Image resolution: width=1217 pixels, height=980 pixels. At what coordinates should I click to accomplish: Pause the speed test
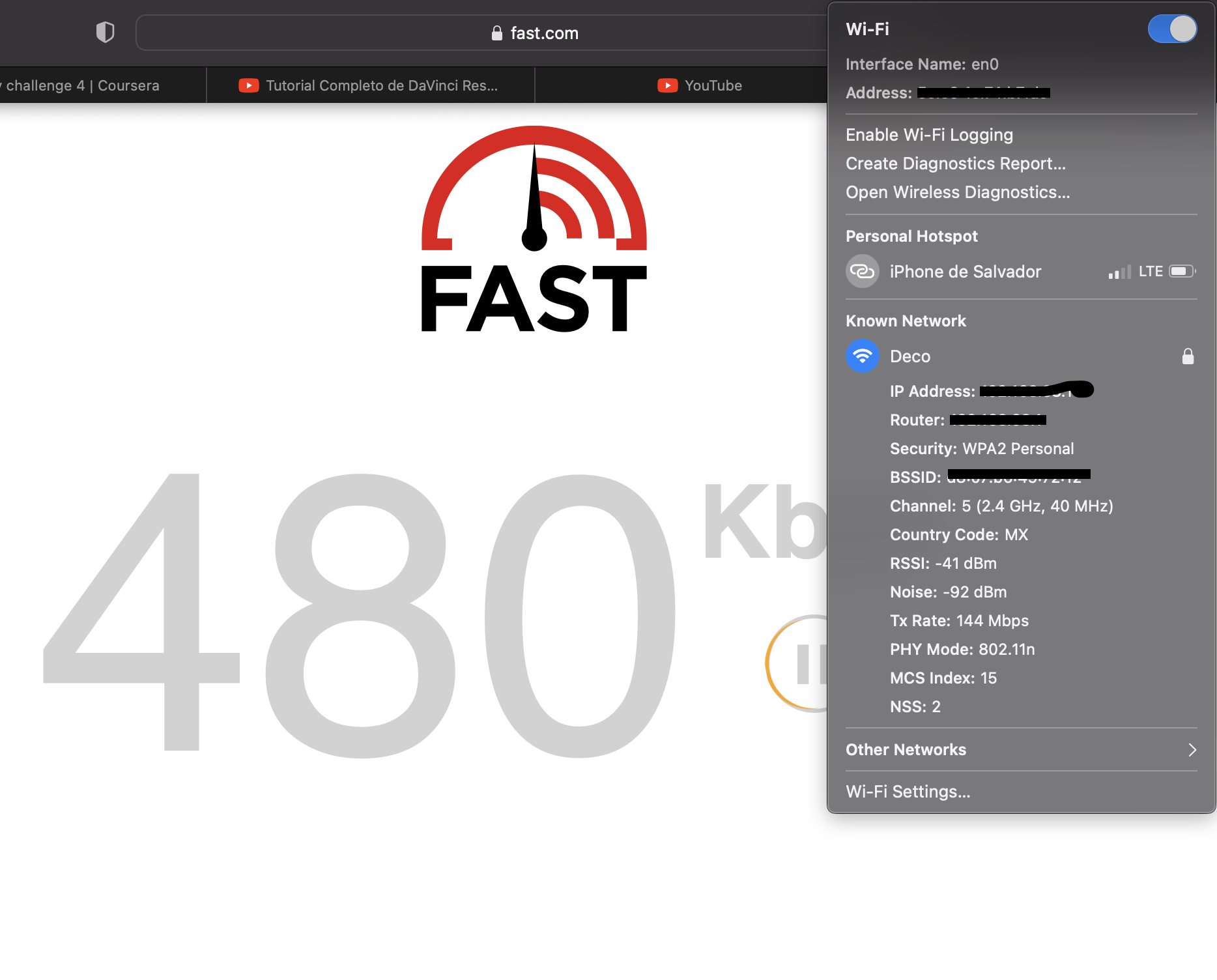tap(798, 663)
